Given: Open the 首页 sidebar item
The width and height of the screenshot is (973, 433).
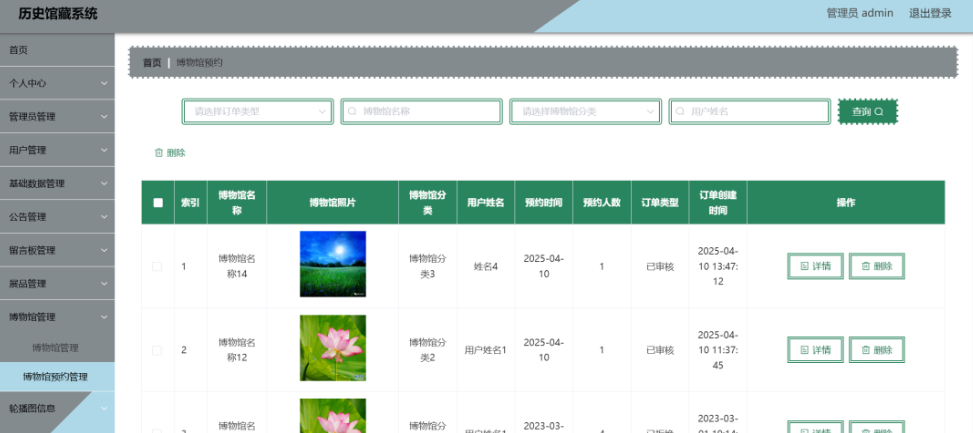Looking at the screenshot, I should pyautogui.click(x=57, y=50).
